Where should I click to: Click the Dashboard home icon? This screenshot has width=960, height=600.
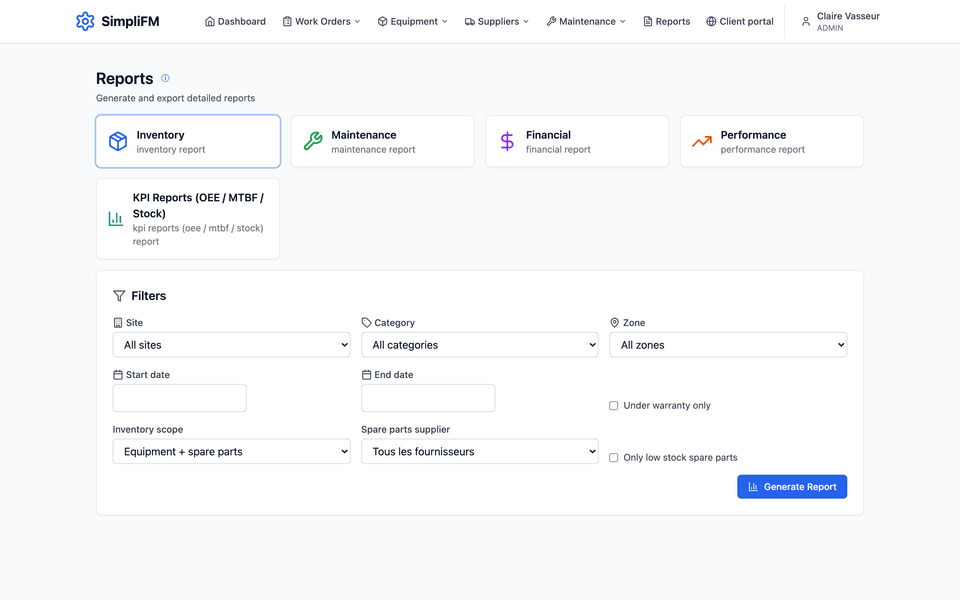[x=209, y=21]
